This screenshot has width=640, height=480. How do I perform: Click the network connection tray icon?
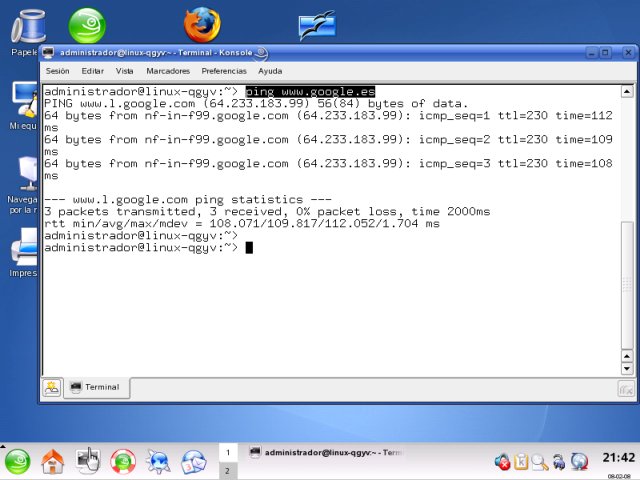(x=559, y=462)
